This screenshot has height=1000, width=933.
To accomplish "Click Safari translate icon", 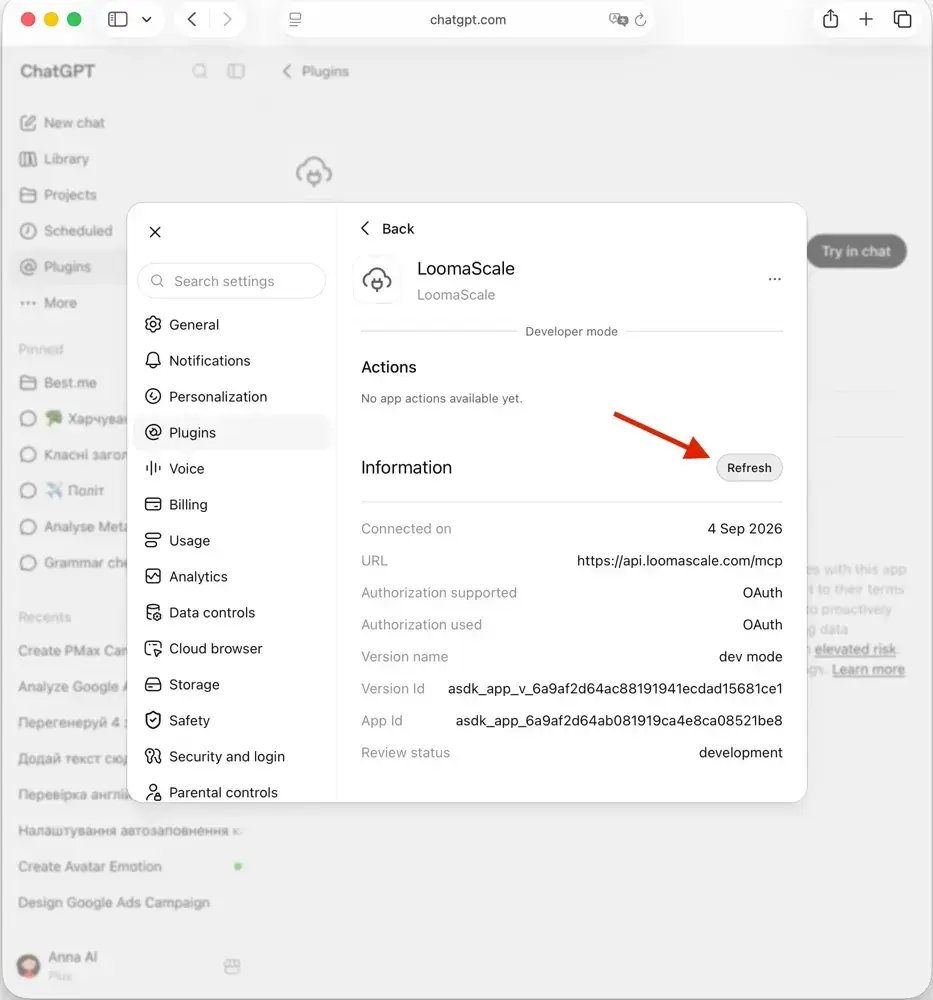I will coord(618,20).
